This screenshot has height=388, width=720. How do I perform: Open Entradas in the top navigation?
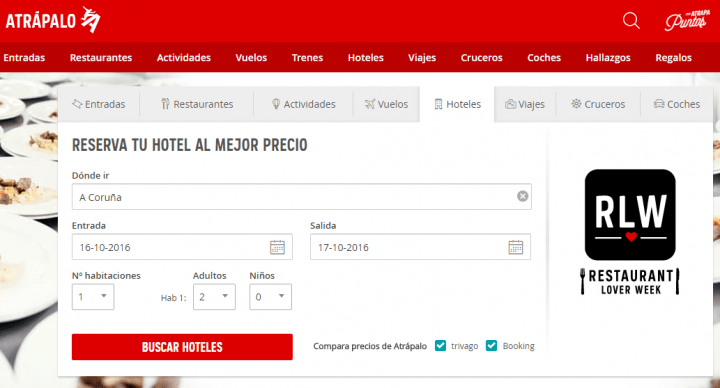24,58
